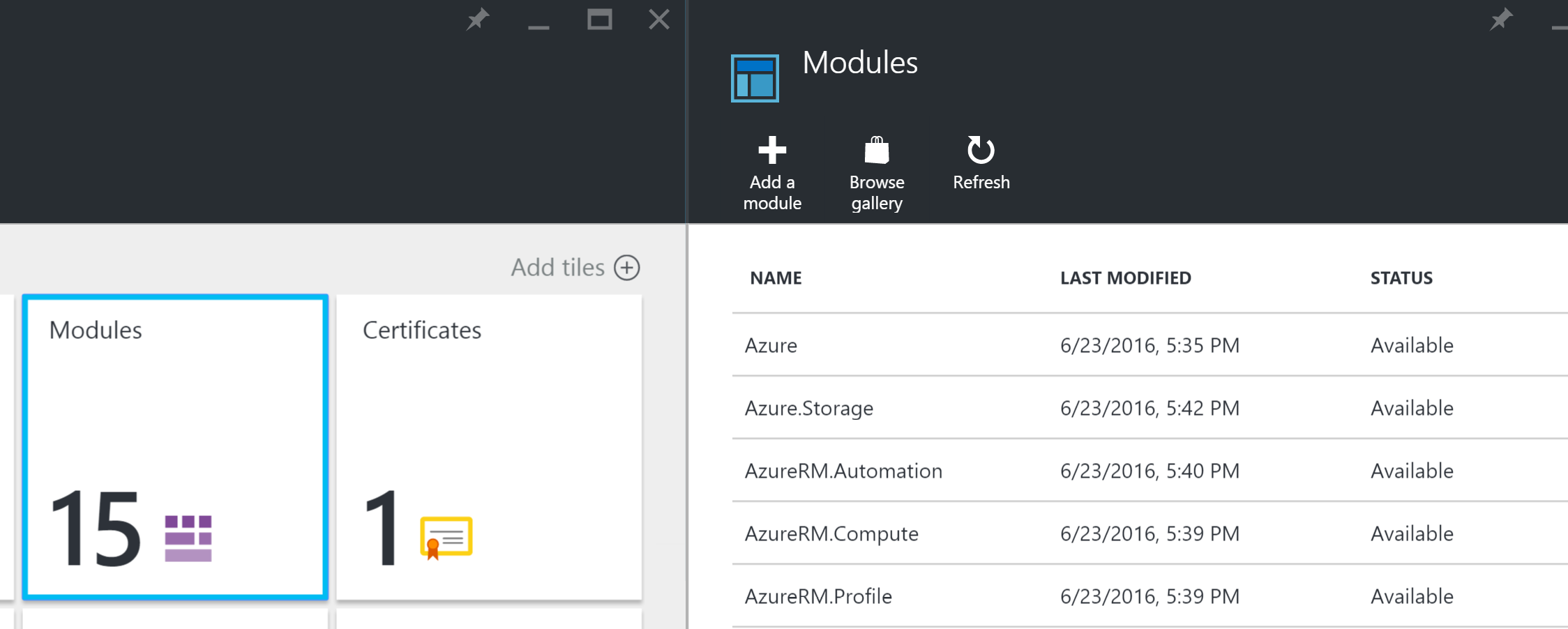Image resolution: width=1568 pixels, height=629 pixels.
Task: Click the LAST MODIFIED column header
Action: [x=1125, y=278]
